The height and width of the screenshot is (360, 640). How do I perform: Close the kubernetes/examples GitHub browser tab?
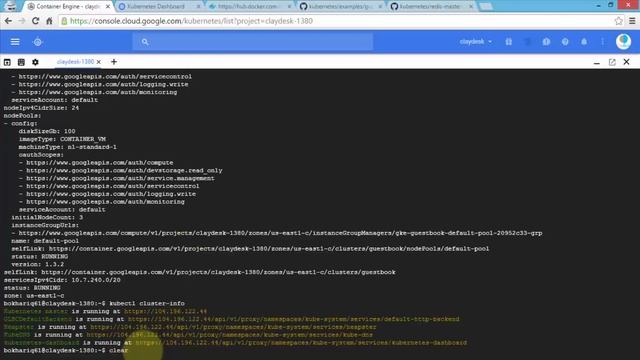tap(380, 7)
